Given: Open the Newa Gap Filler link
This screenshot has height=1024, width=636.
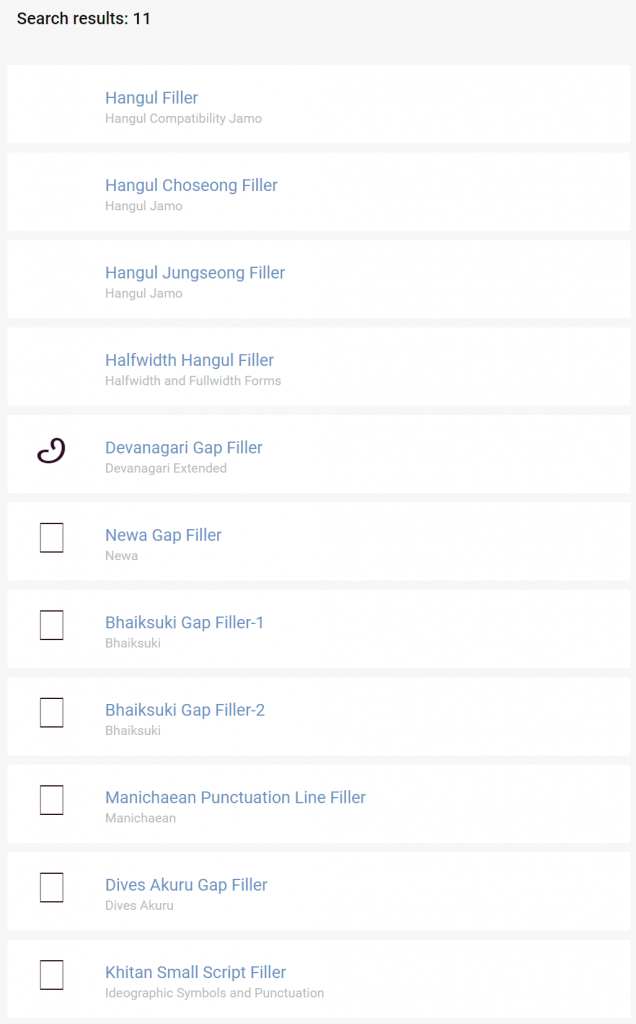Looking at the screenshot, I should click(x=163, y=535).
